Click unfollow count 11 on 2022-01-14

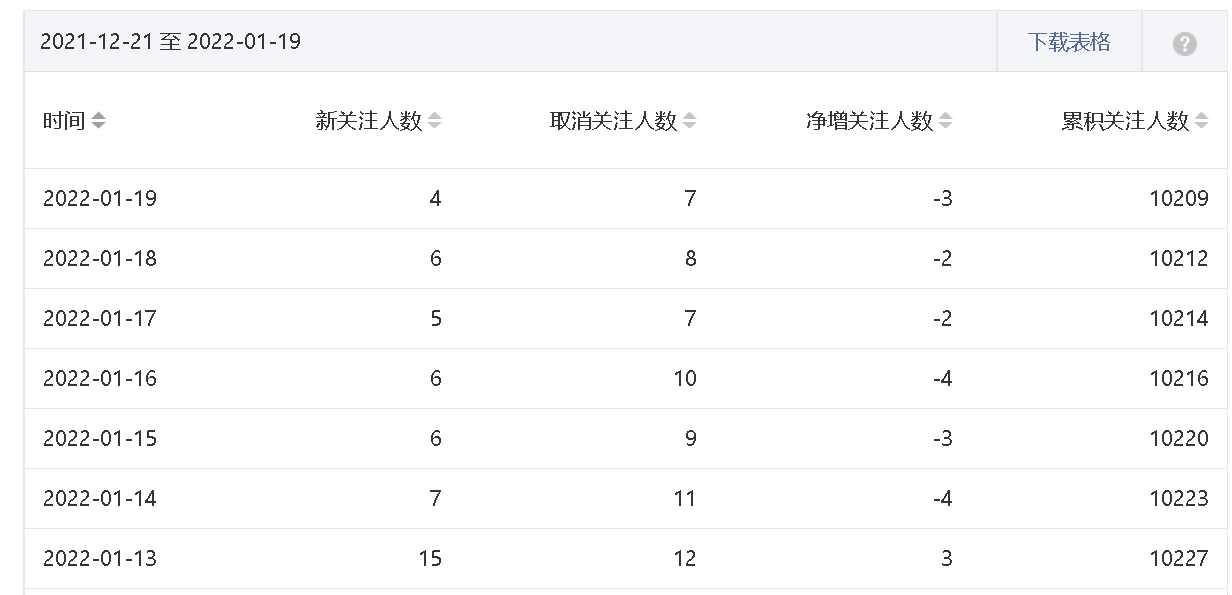pyautogui.click(x=685, y=498)
